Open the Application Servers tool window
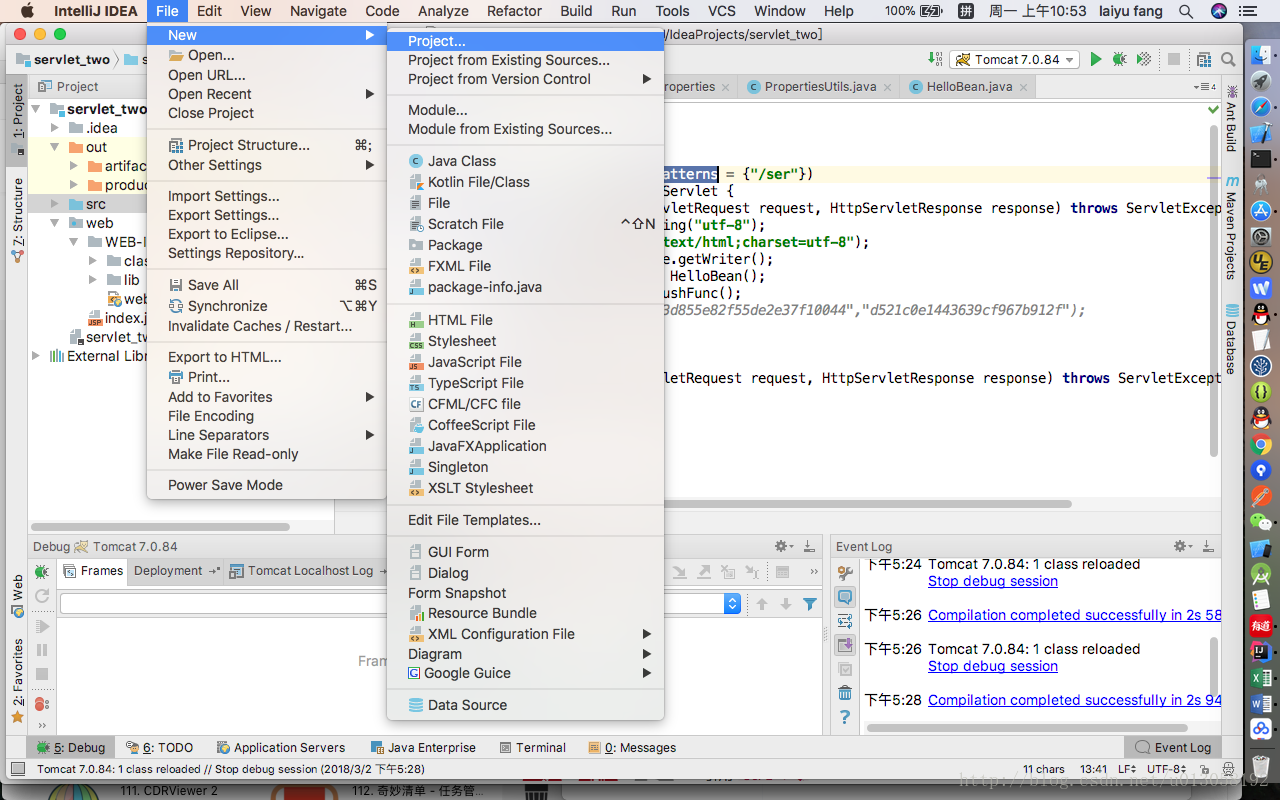 tap(279, 747)
